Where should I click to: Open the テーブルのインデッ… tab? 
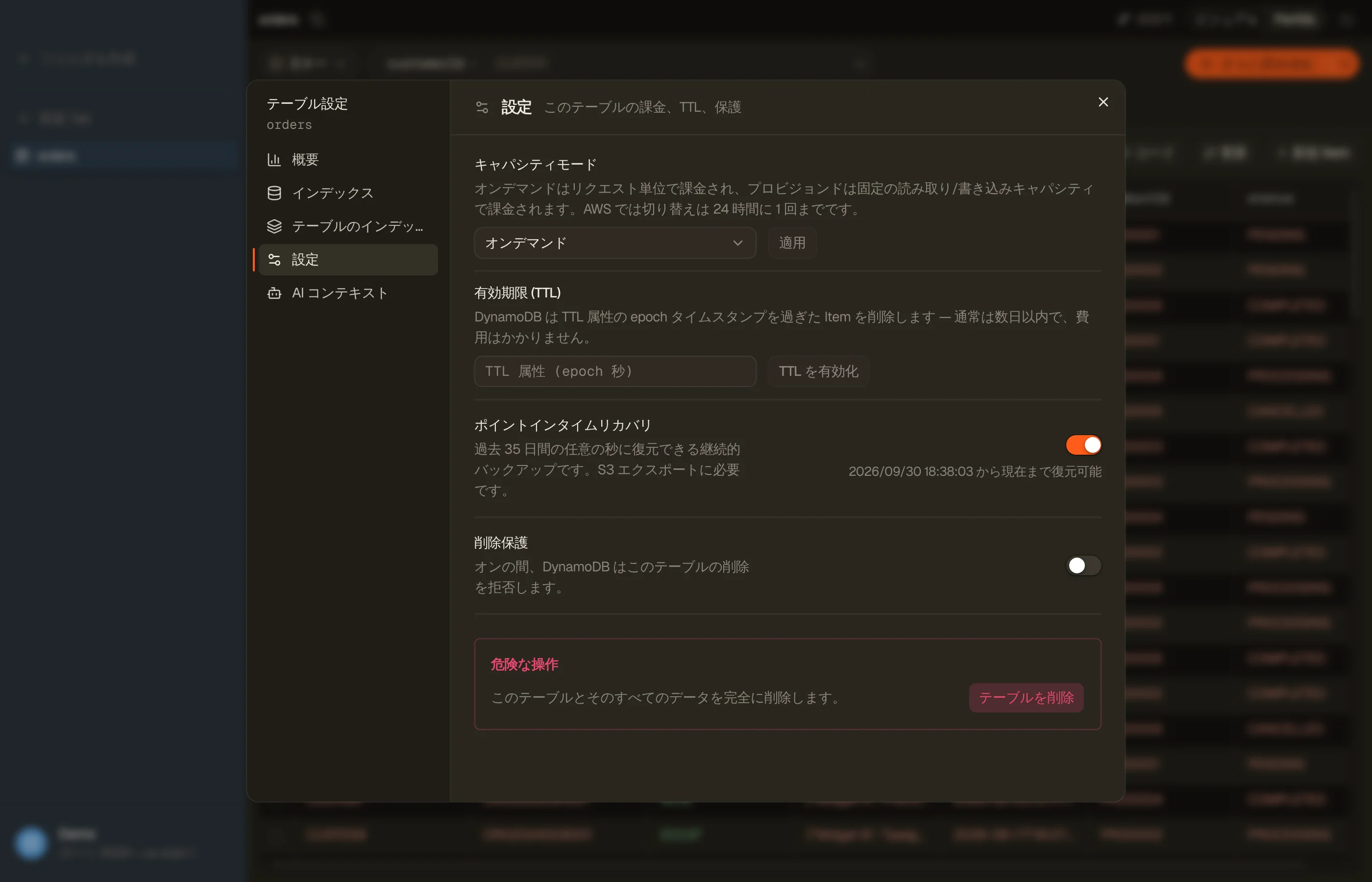tap(347, 226)
